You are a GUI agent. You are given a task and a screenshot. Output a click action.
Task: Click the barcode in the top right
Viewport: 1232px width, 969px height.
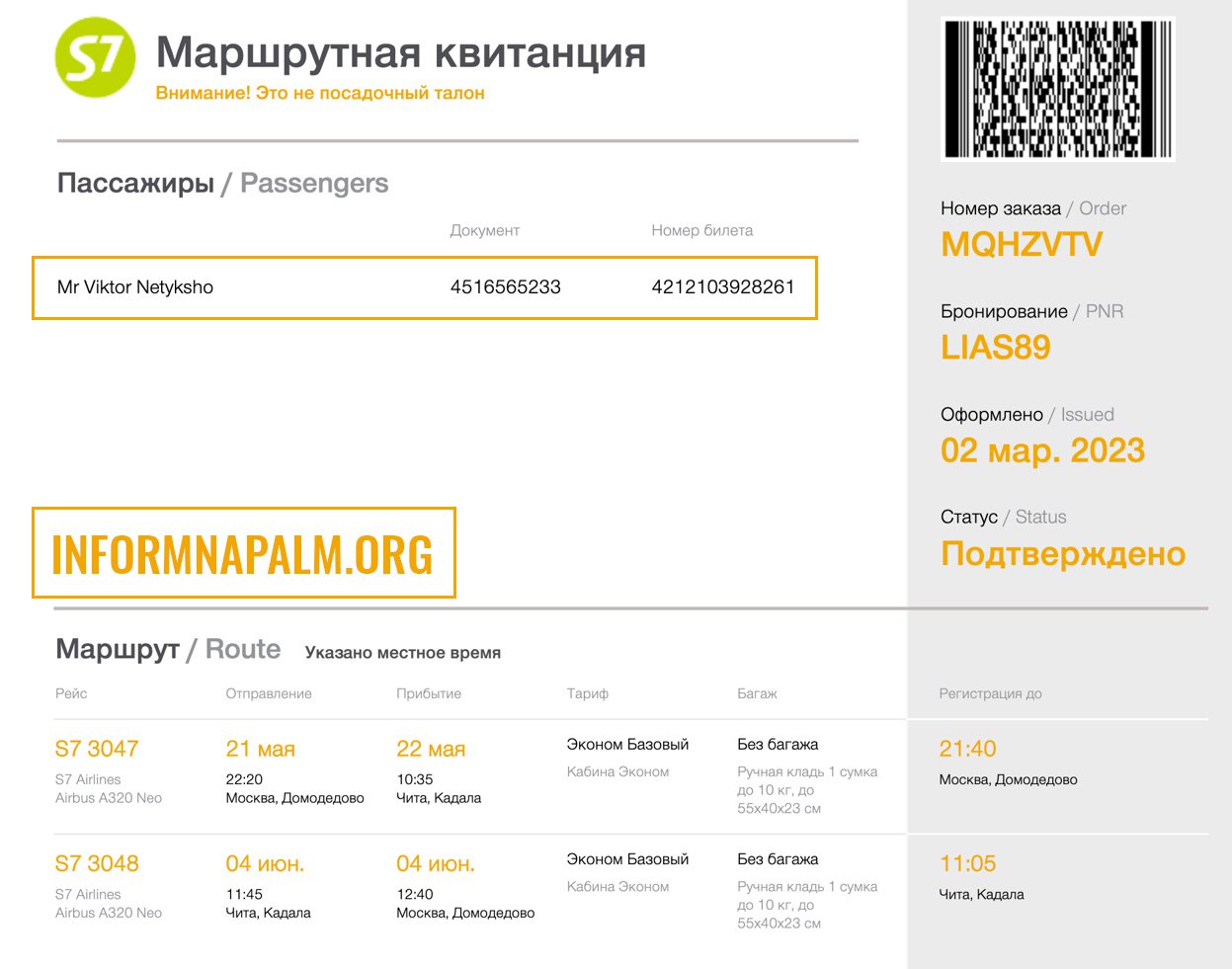(1057, 89)
